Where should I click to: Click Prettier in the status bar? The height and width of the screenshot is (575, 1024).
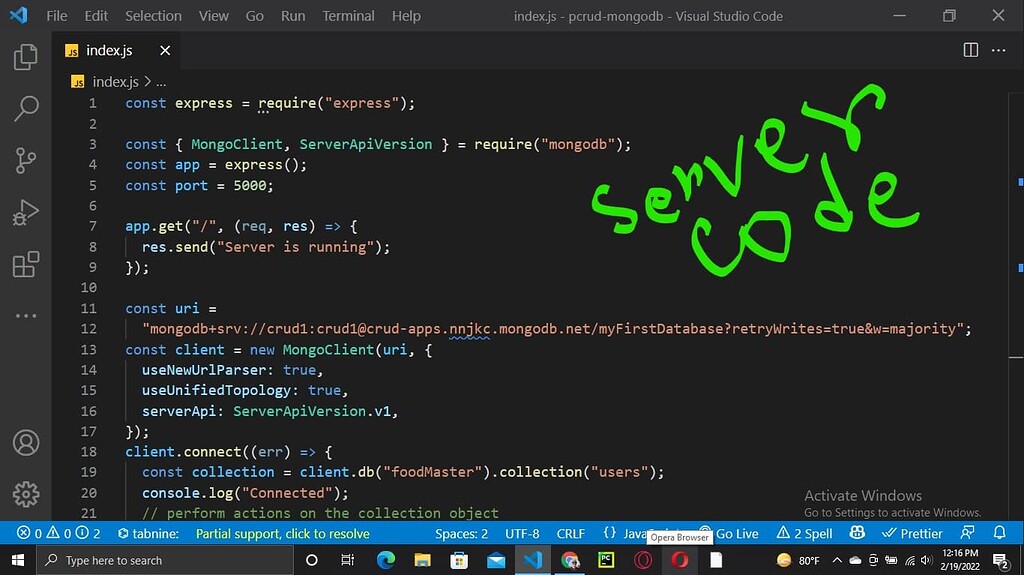(911, 534)
